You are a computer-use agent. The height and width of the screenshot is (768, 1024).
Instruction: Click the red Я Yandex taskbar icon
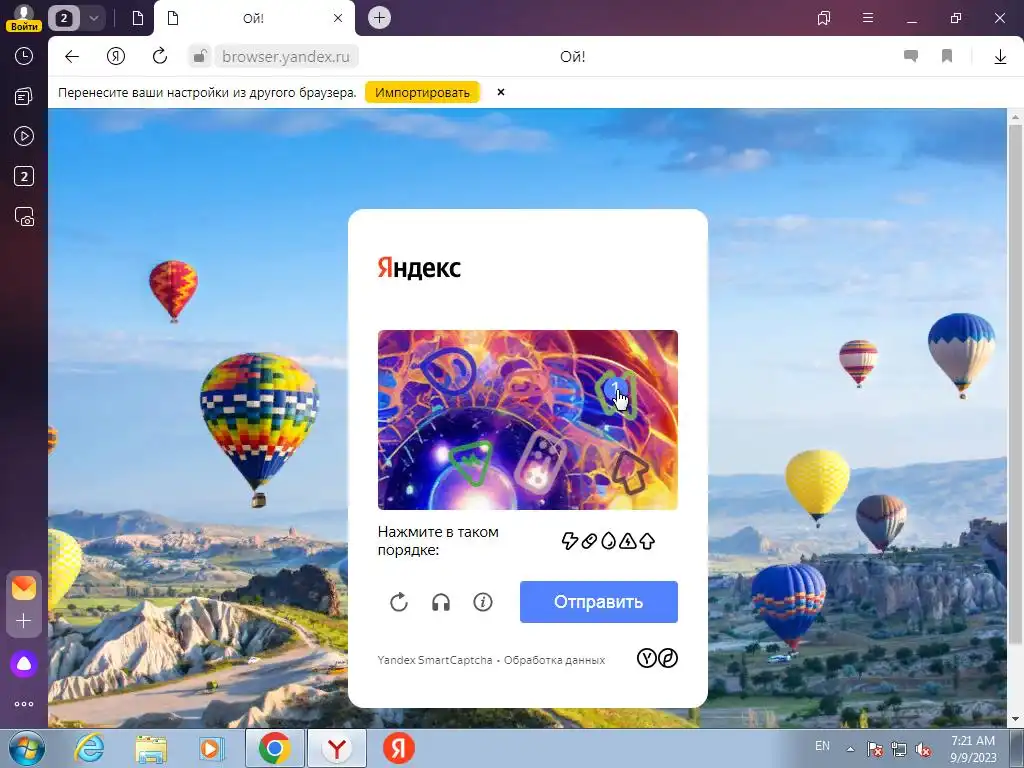click(398, 748)
